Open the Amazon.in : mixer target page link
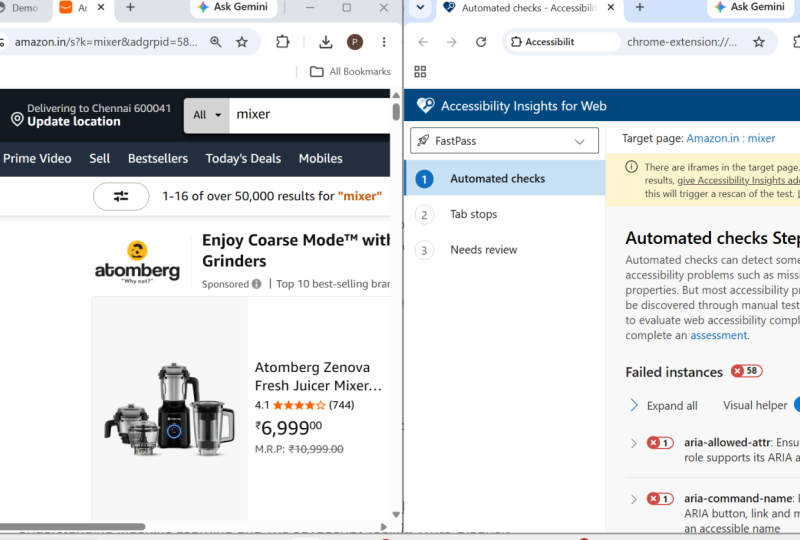The image size is (800, 540). 731,138
